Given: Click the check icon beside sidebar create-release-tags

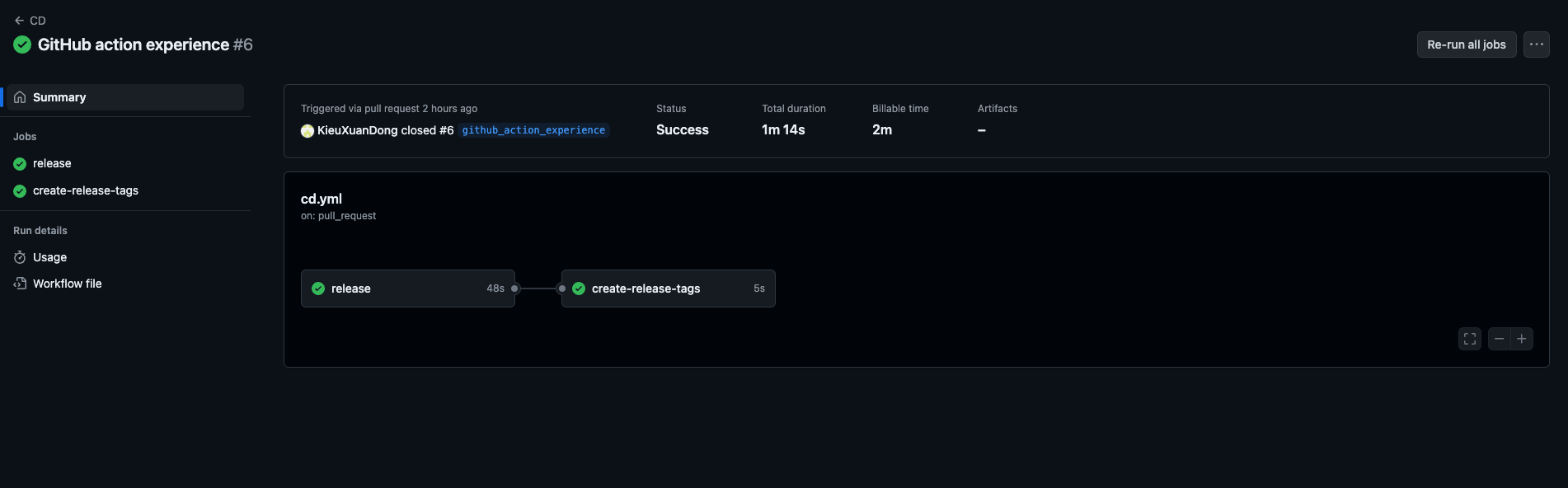Looking at the screenshot, I should (20, 191).
